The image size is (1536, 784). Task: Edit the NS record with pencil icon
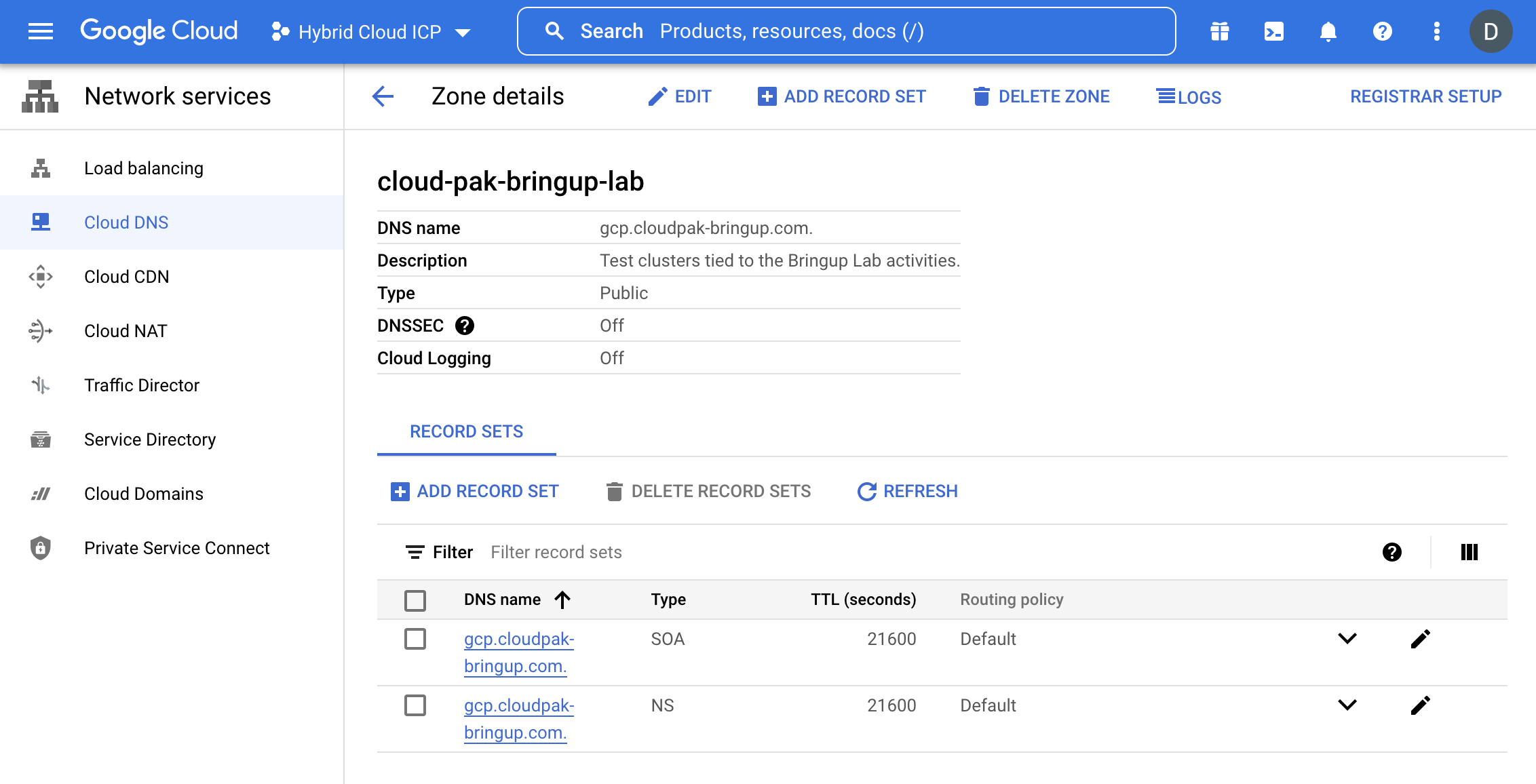(x=1421, y=705)
